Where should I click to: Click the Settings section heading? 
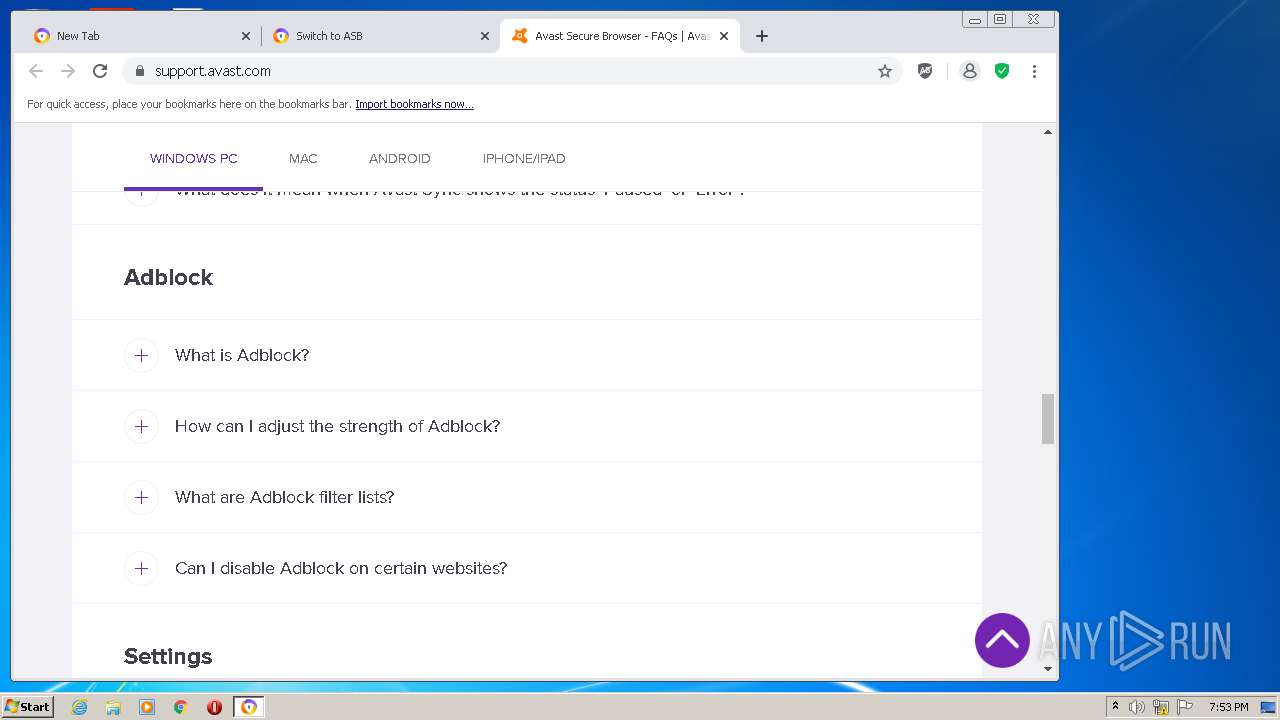pos(168,656)
